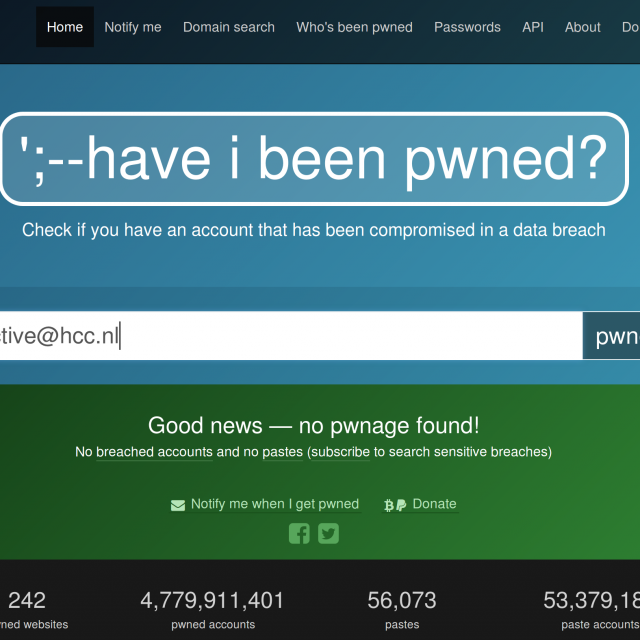Click the '56,073' pastes count
Viewport: 640px width, 640px height.
[402, 600]
